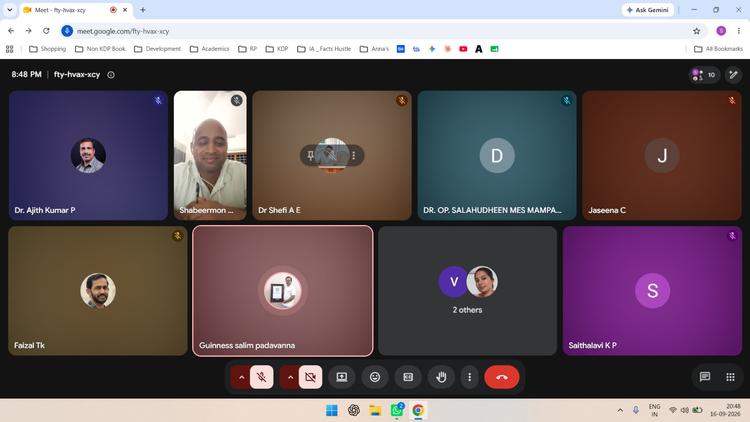Click the taskbar microphone indicator
Viewport: 750px width, 422px height.
click(636, 410)
